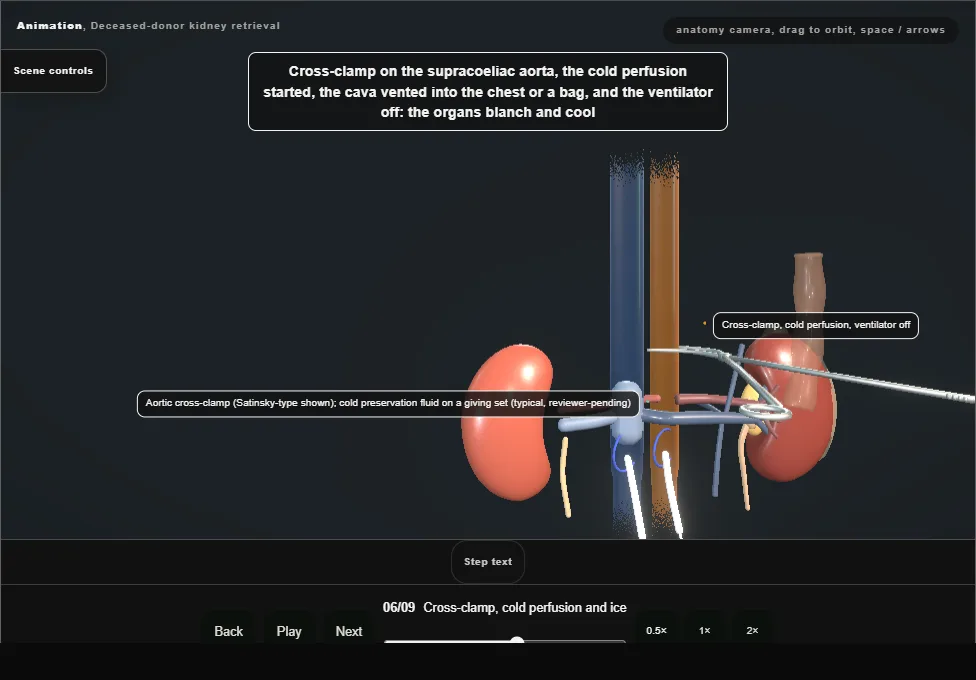Image resolution: width=976 pixels, height=680 pixels.
Task: Click the timeline progress slider handle
Action: (517, 641)
